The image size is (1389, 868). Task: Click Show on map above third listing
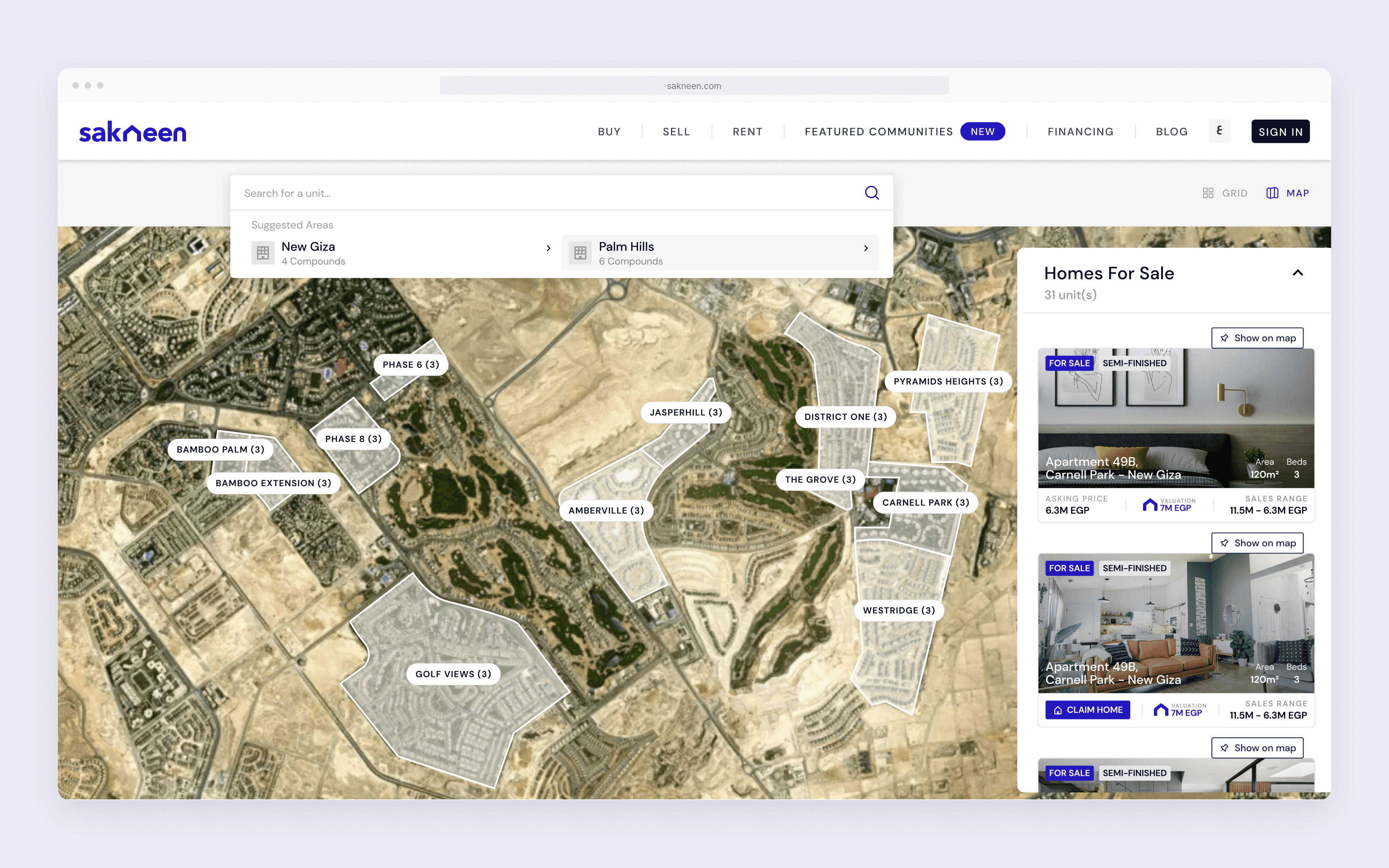(x=1258, y=748)
